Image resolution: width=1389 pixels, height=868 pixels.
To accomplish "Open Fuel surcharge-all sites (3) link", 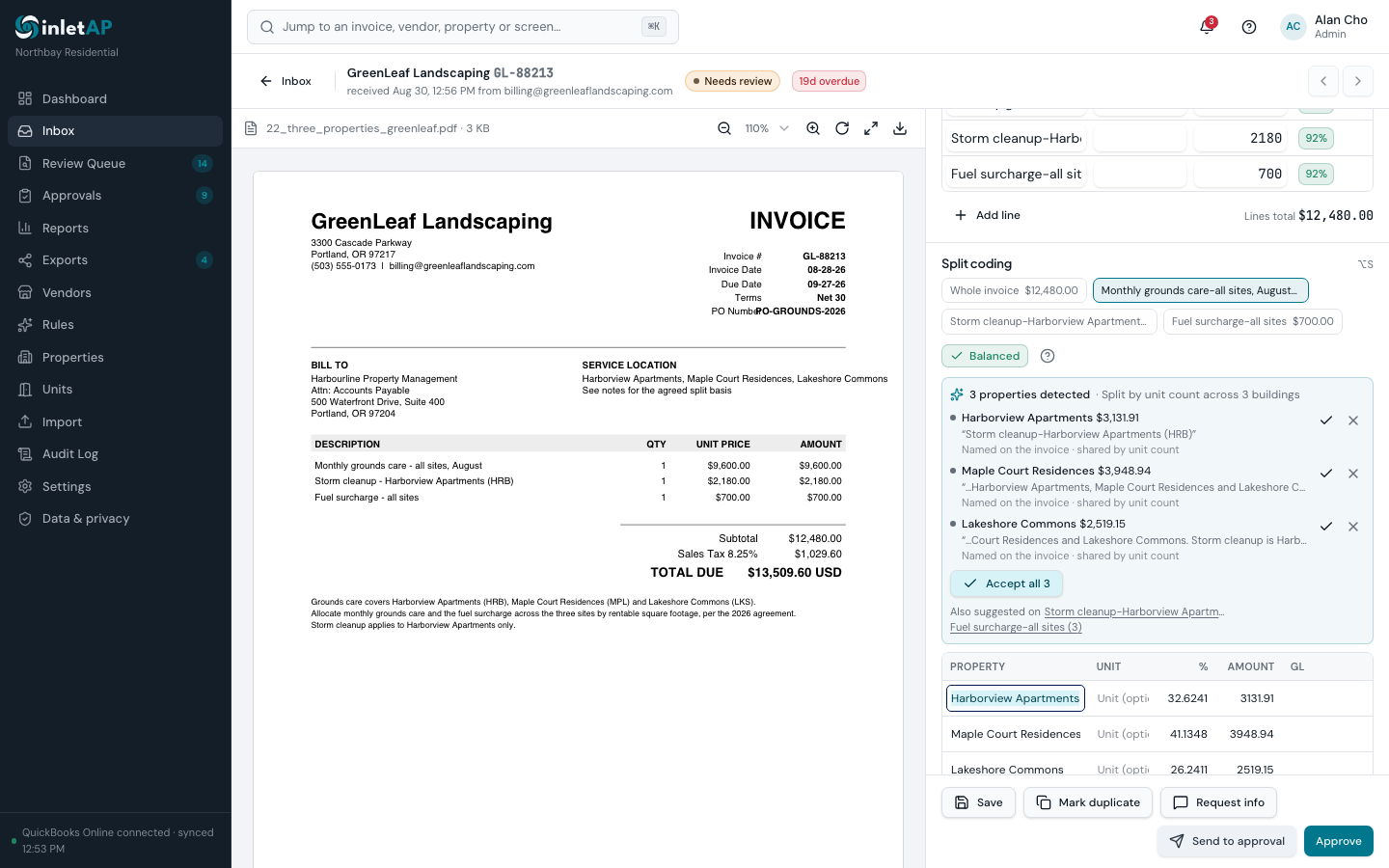I will pyautogui.click(x=1016, y=627).
